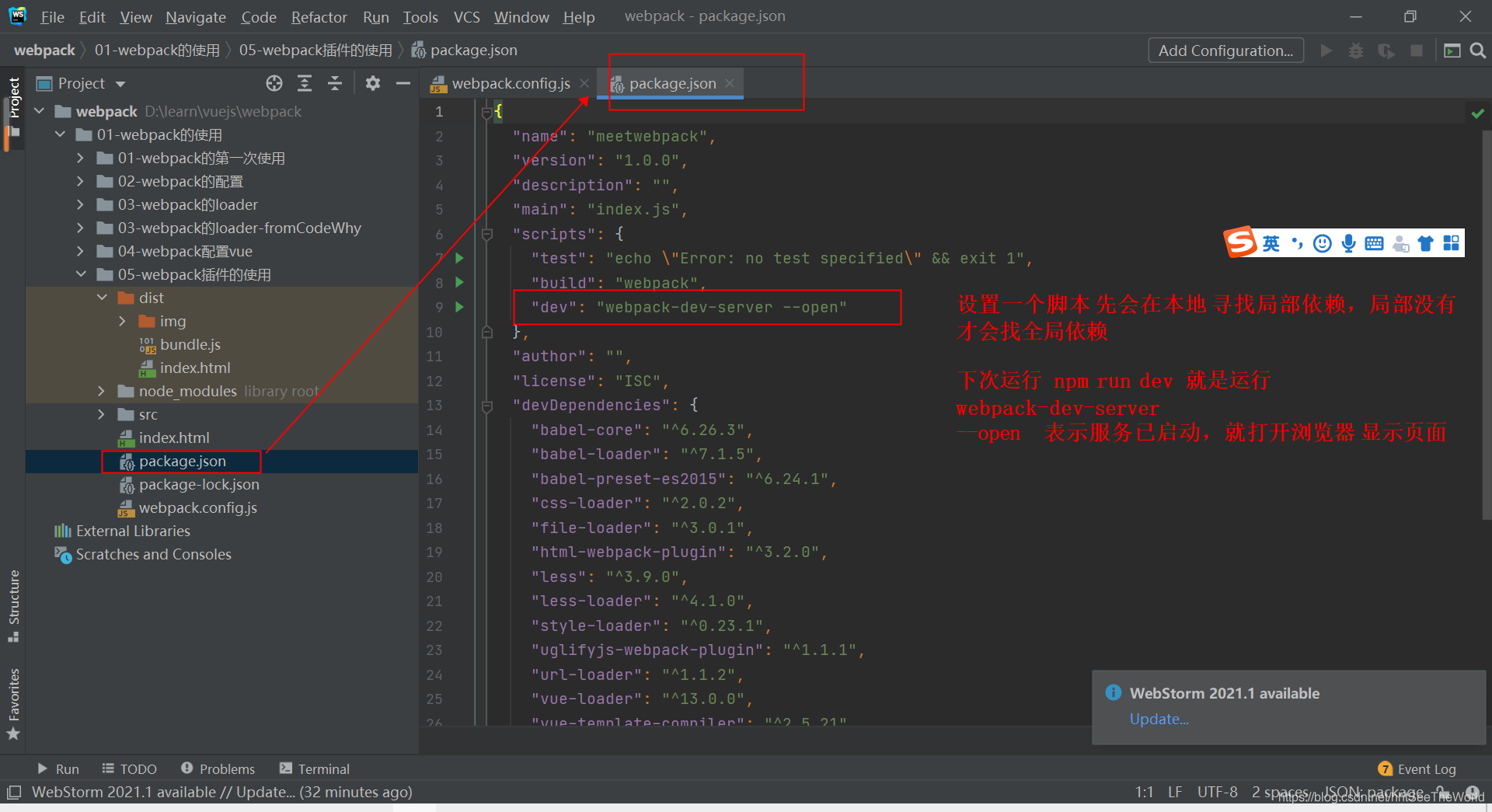Click the Select Opened File locate icon

coord(274,83)
